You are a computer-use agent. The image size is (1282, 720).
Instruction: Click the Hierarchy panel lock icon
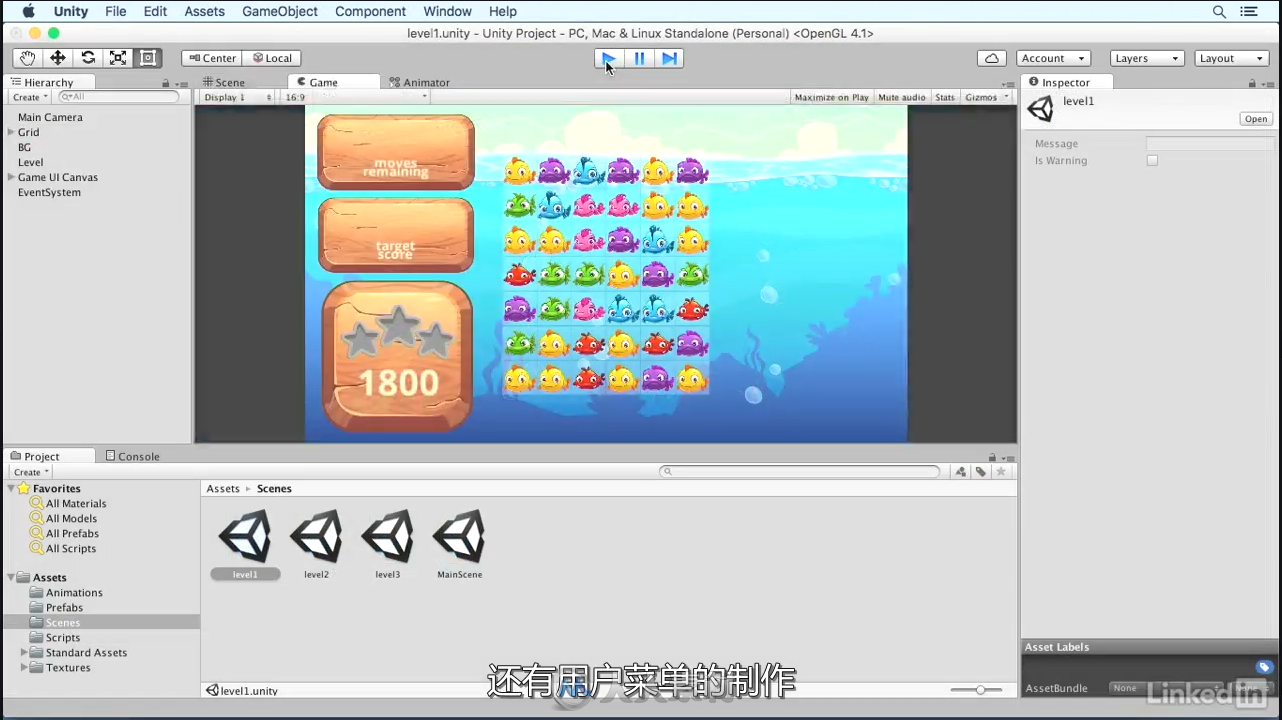click(x=165, y=84)
